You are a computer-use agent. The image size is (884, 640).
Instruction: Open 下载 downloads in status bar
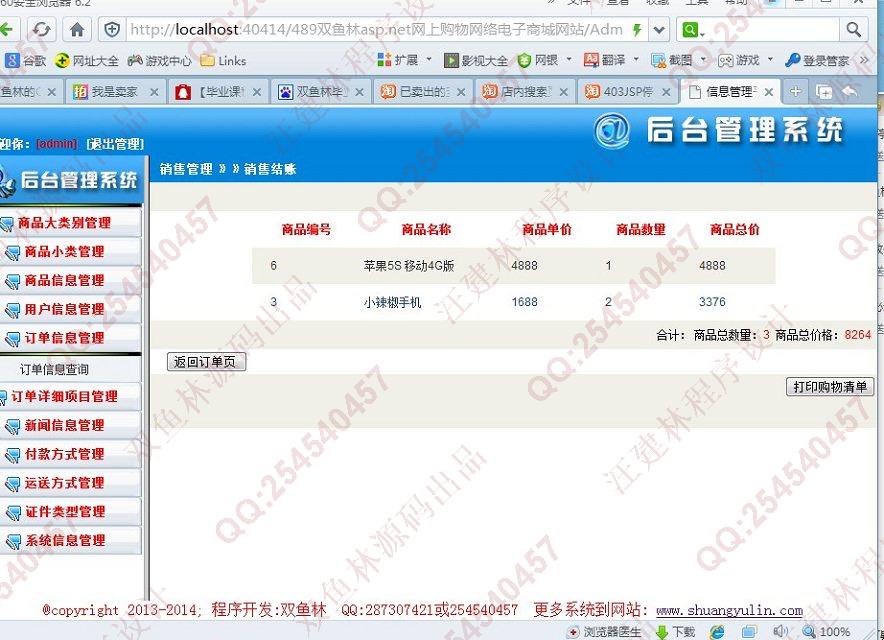point(675,632)
